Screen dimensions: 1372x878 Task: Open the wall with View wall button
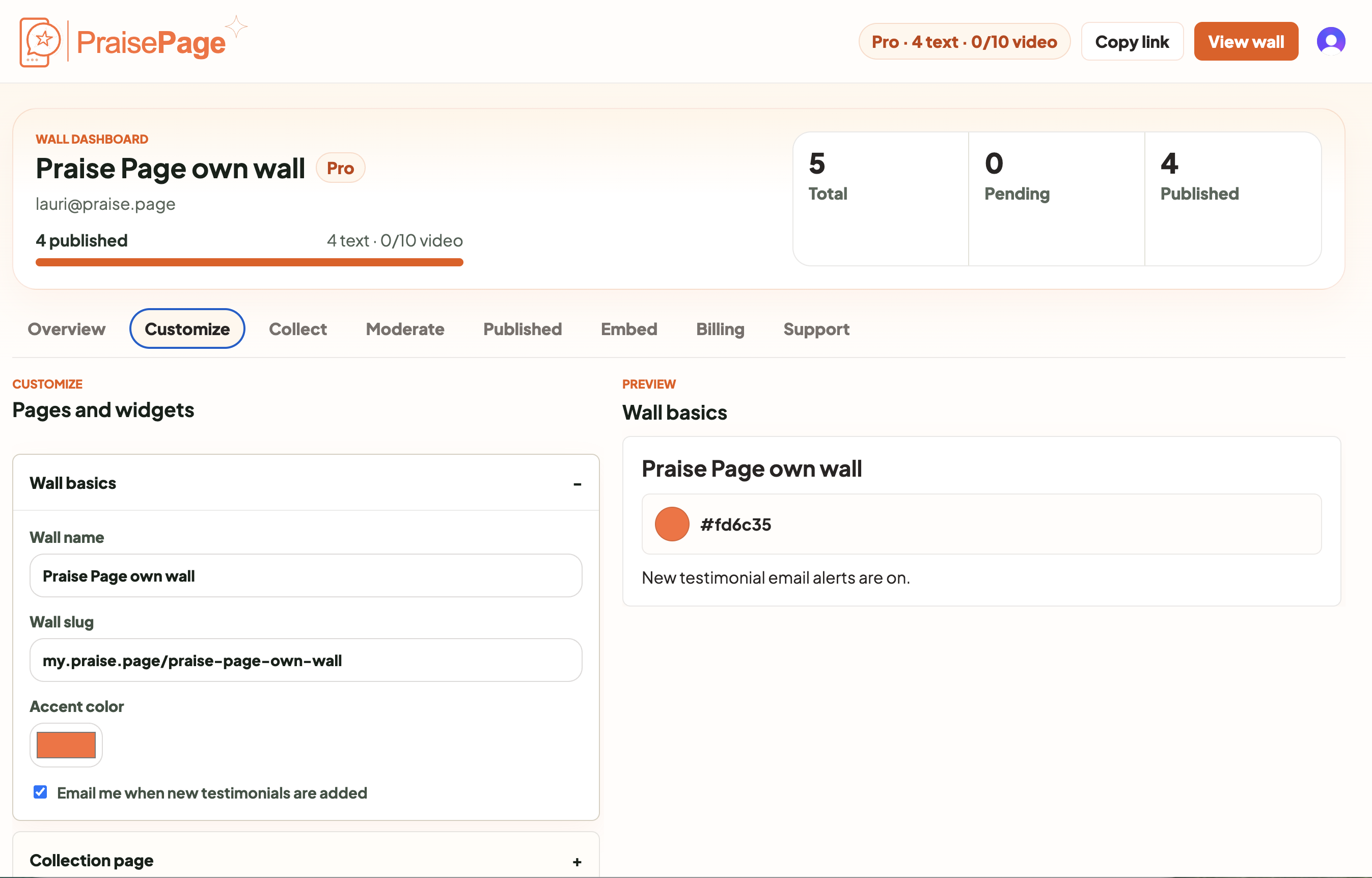click(1246, 42)
